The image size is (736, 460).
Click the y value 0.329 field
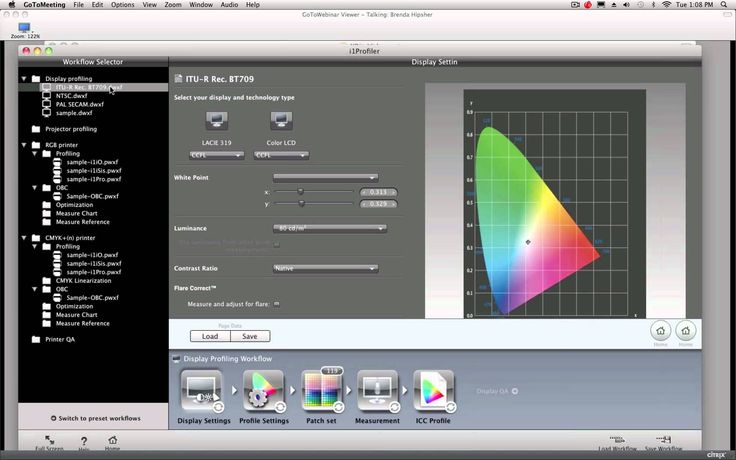point(378,204)
